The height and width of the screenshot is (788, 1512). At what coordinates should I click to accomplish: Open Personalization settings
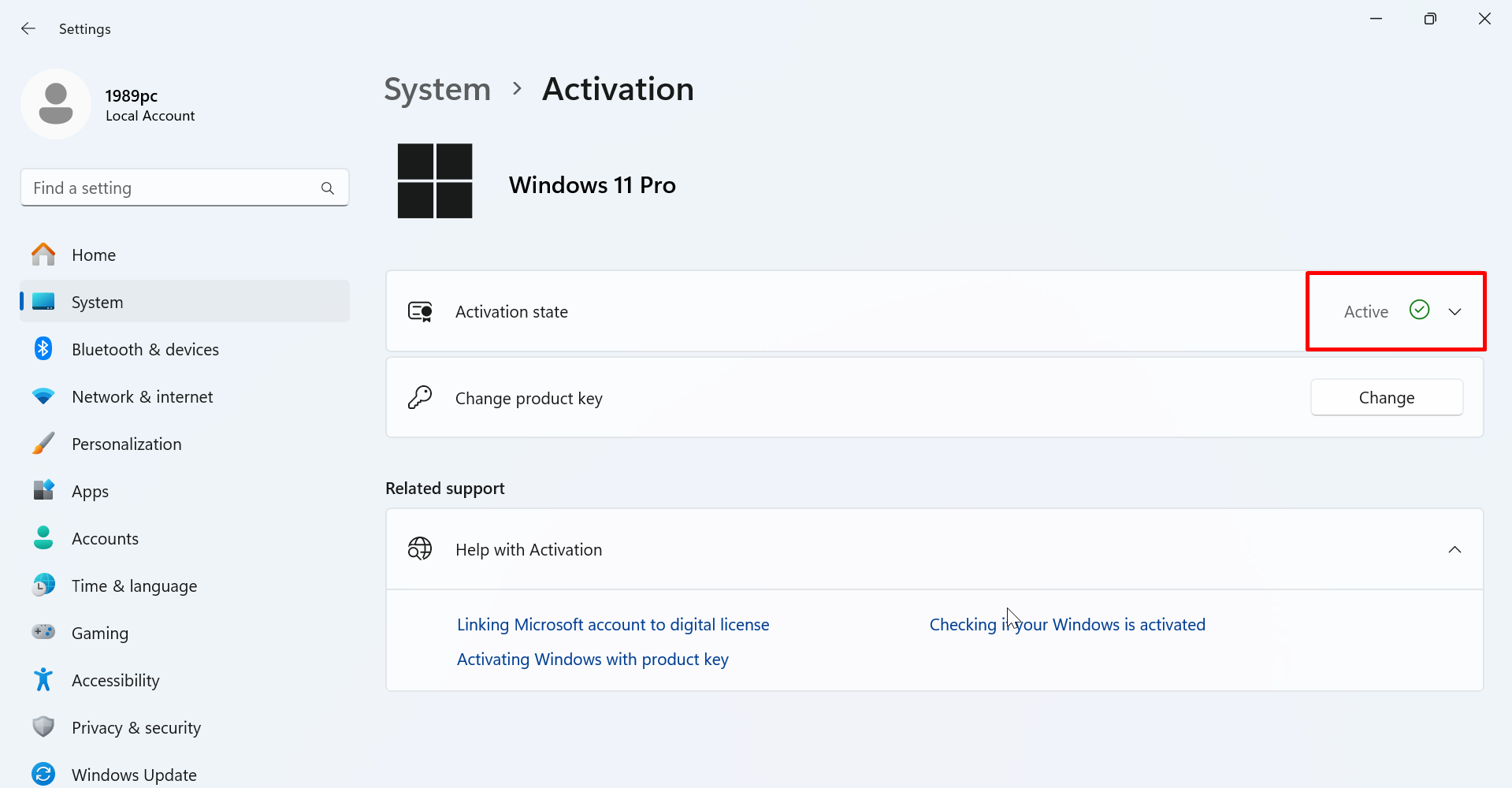point(184,444)
